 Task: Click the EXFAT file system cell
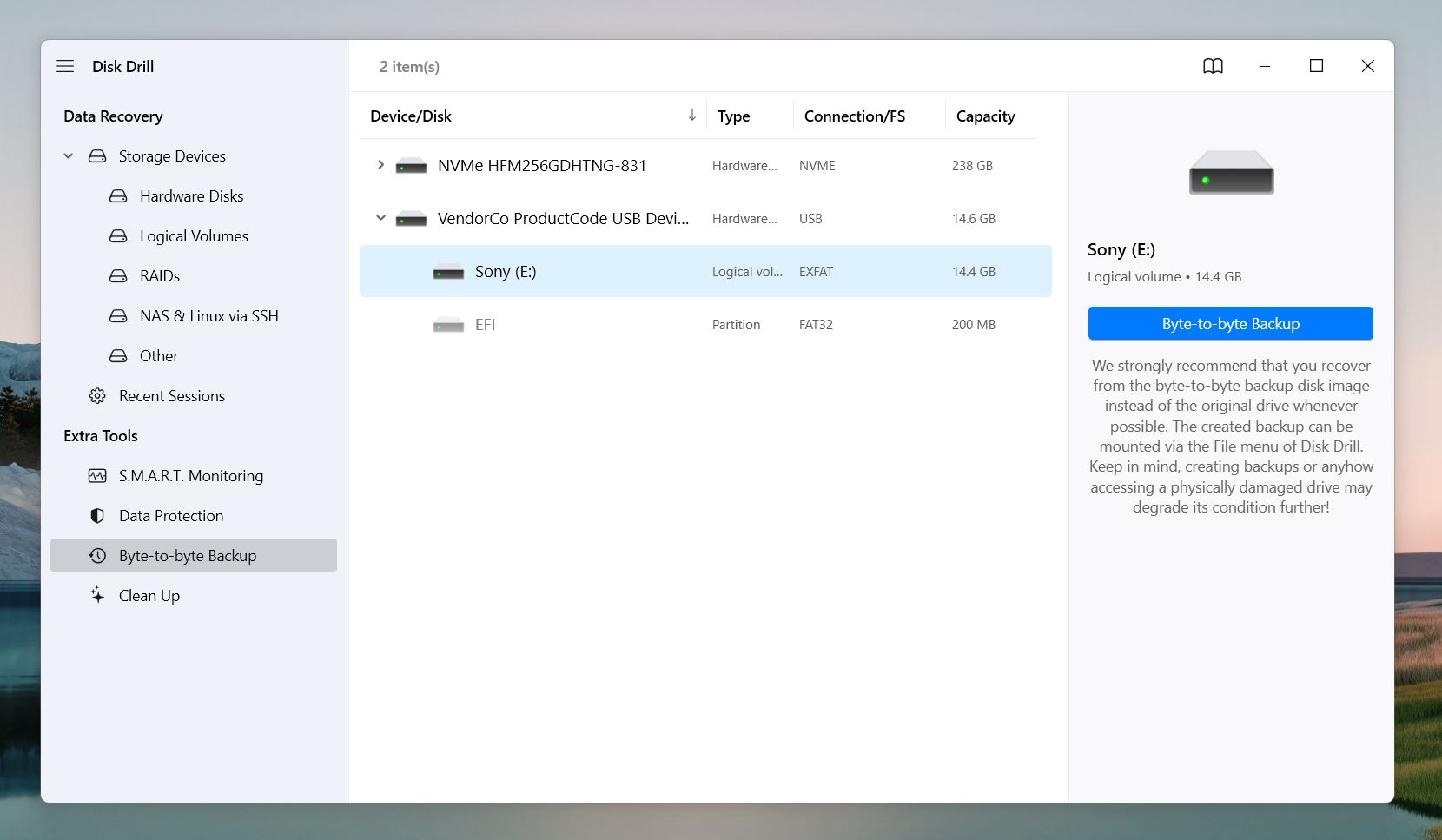tap(816, 272)
